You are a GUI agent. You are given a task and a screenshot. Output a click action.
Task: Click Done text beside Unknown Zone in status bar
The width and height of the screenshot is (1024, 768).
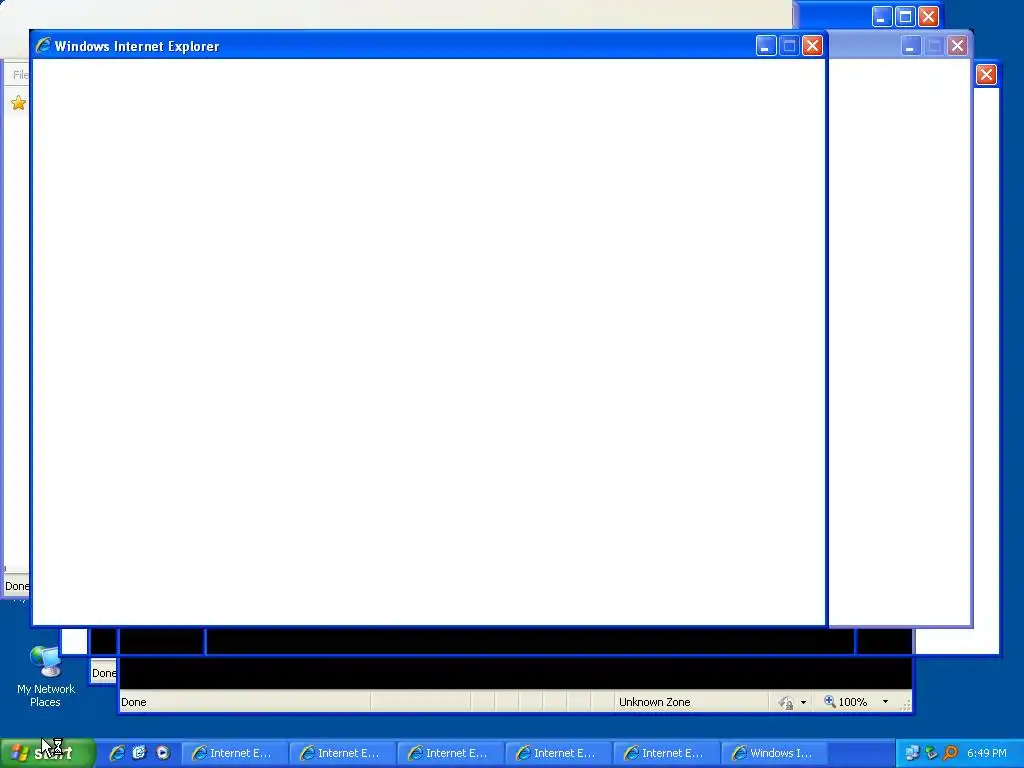(134, 702)
